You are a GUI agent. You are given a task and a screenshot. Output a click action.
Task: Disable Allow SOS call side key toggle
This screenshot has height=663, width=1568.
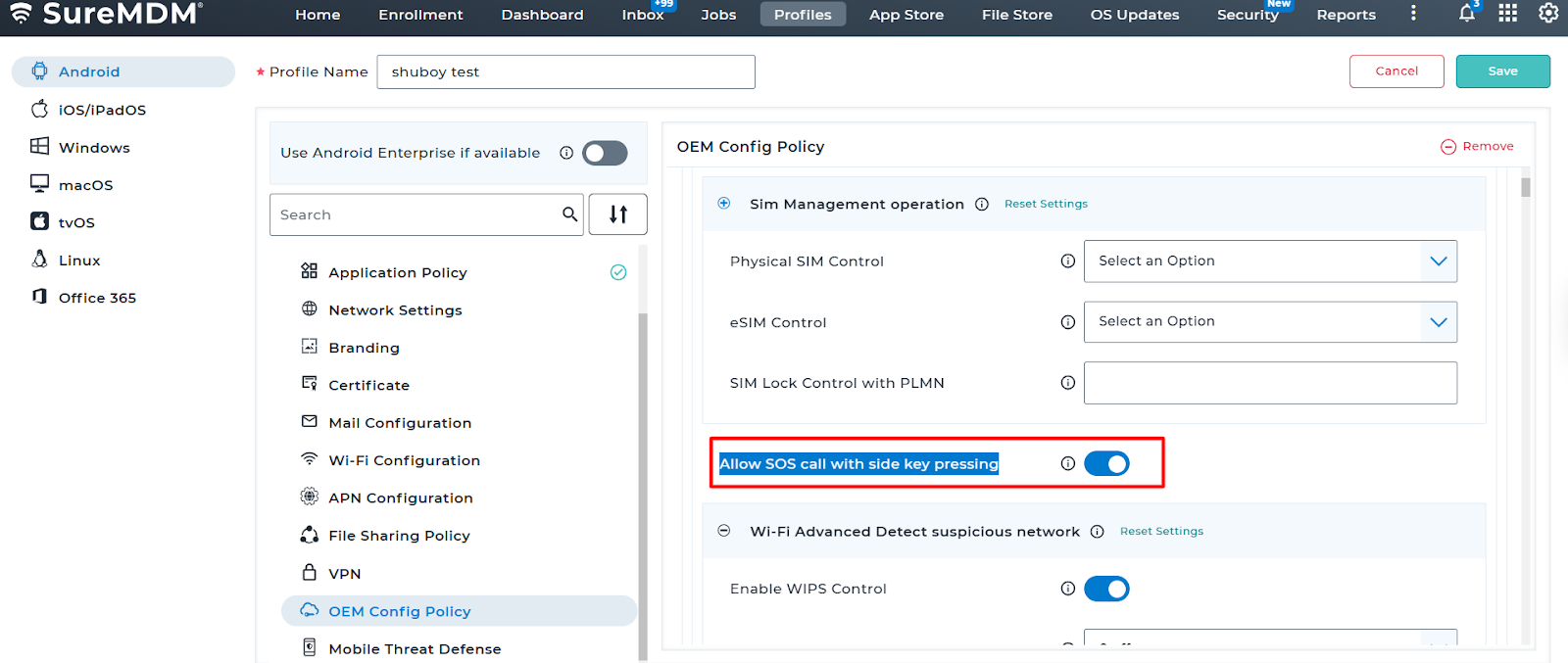[1106, 464]
